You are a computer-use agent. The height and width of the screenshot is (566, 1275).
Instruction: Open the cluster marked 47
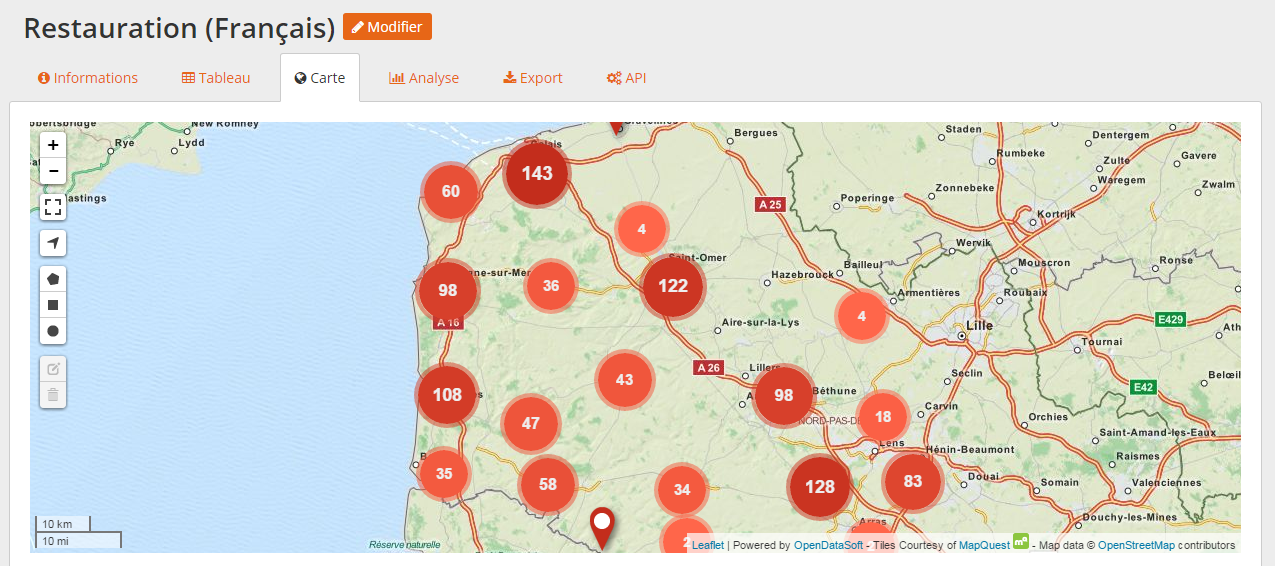click(531, 423)
